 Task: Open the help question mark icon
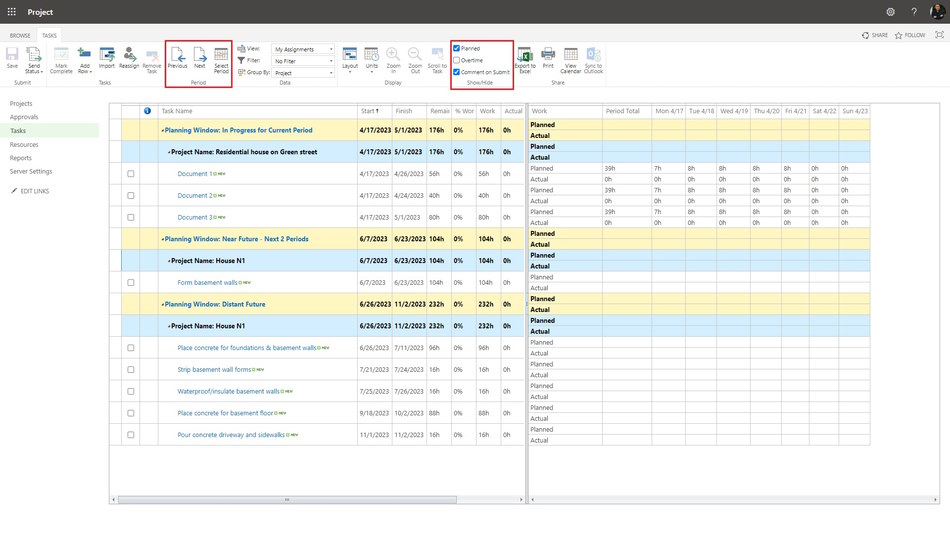pos(914,12)
